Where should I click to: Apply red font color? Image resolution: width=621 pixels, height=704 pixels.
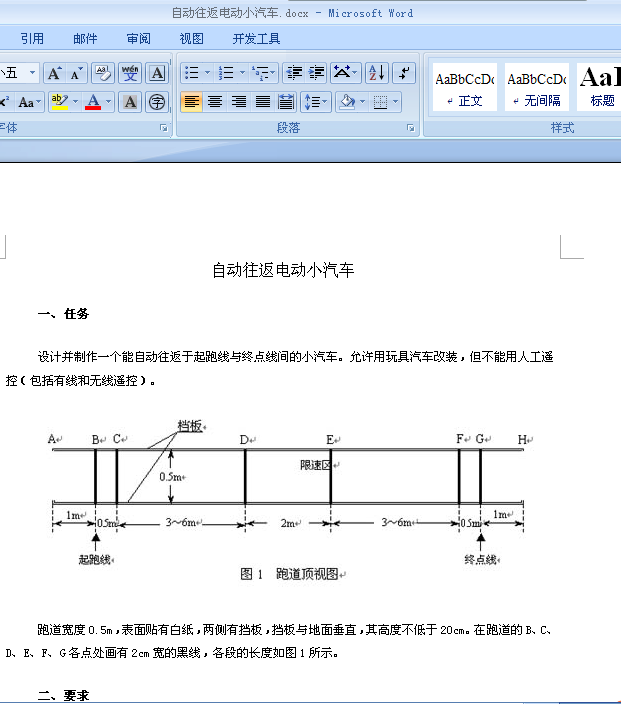tap(93, 102)
